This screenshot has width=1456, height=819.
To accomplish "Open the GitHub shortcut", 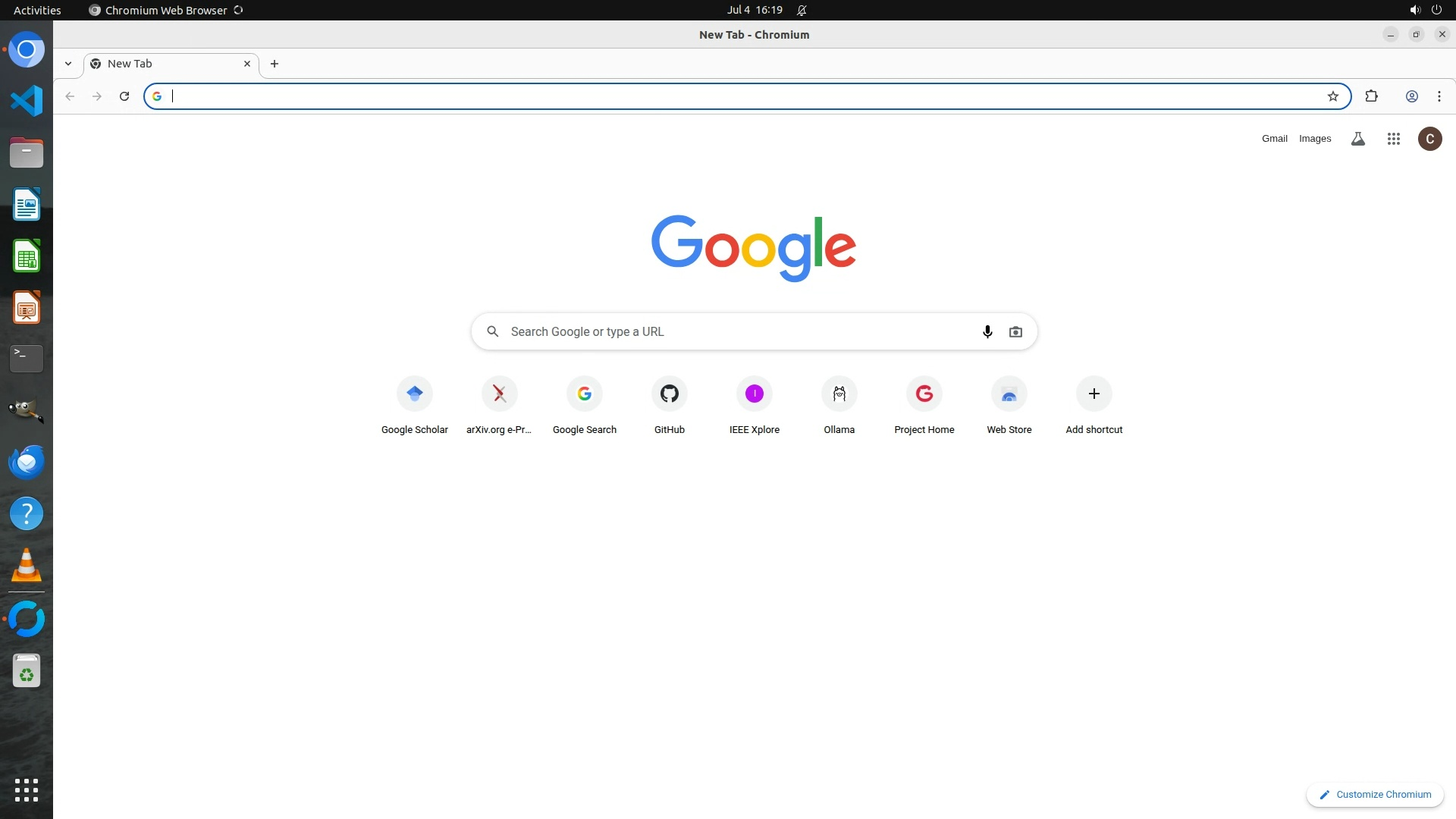I will coord(669,394).
